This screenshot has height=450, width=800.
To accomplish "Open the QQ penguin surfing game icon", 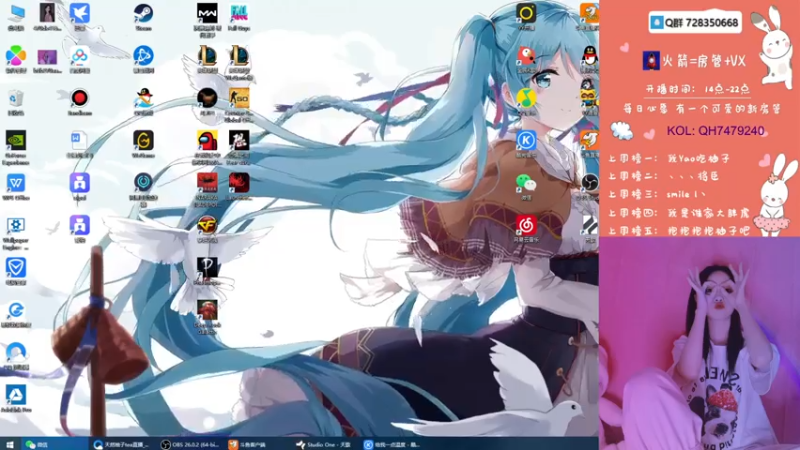I will (x=143, y=98).
